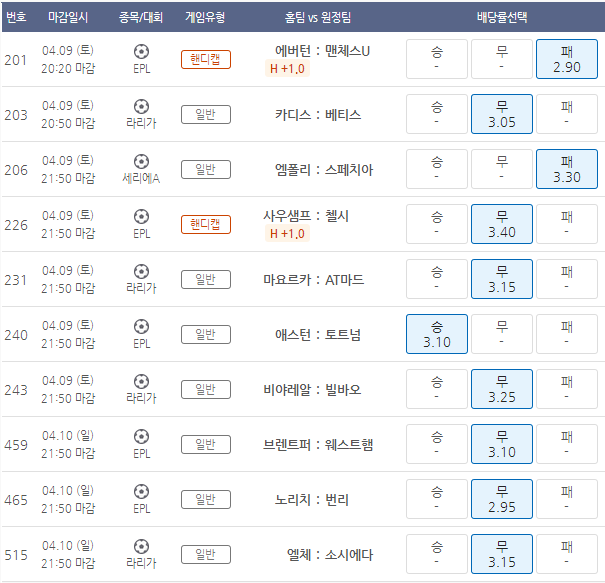Click match text 에버턴 : 맨체스U
The width and height of the screenshot is (605, 583).
322,51
